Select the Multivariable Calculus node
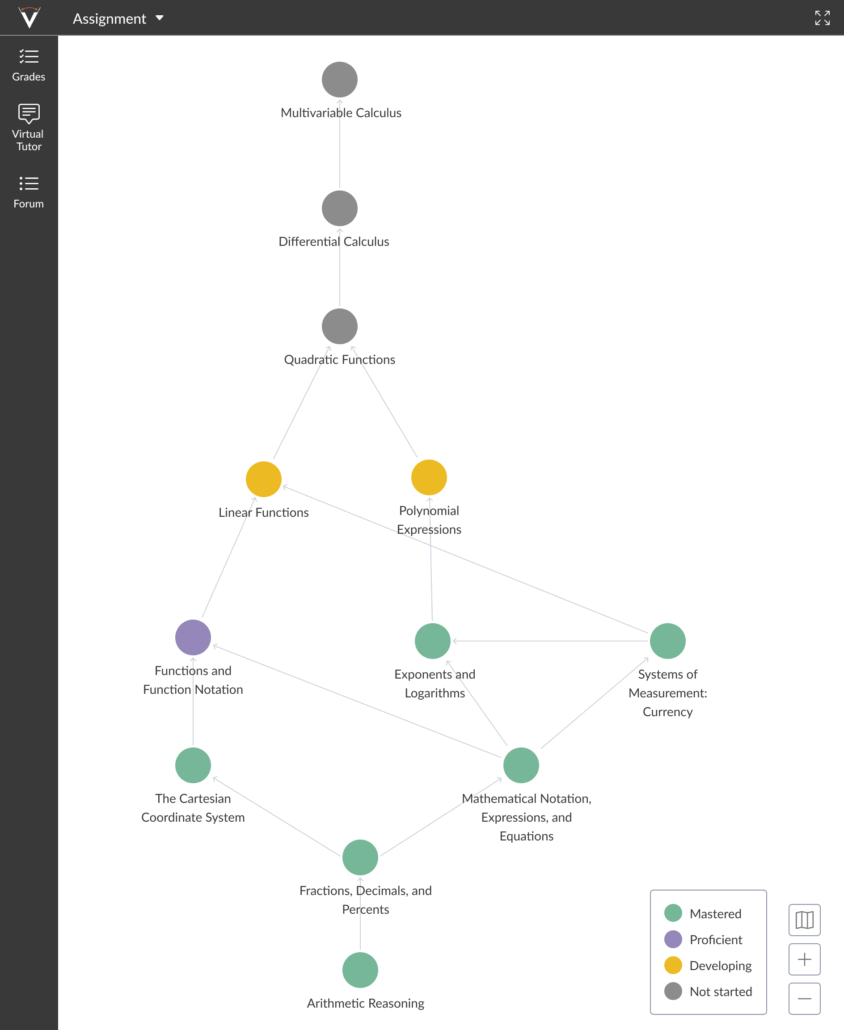This screenshot has width=844, height=1030. [x=340, y=80]
